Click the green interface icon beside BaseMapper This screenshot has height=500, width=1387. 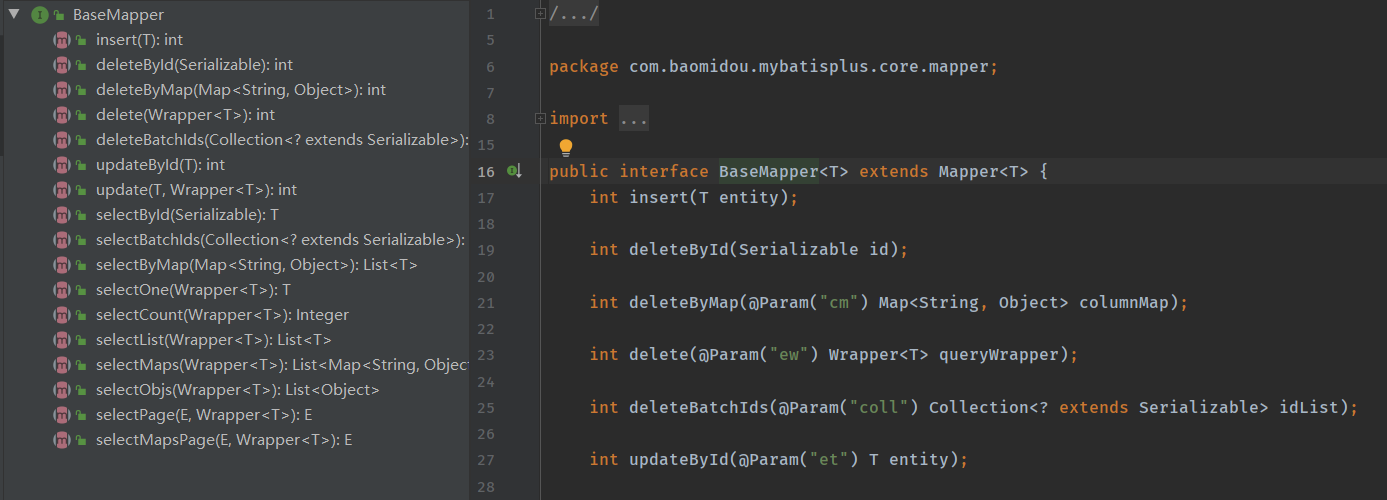pyautogui.click(x=40, y=15)
